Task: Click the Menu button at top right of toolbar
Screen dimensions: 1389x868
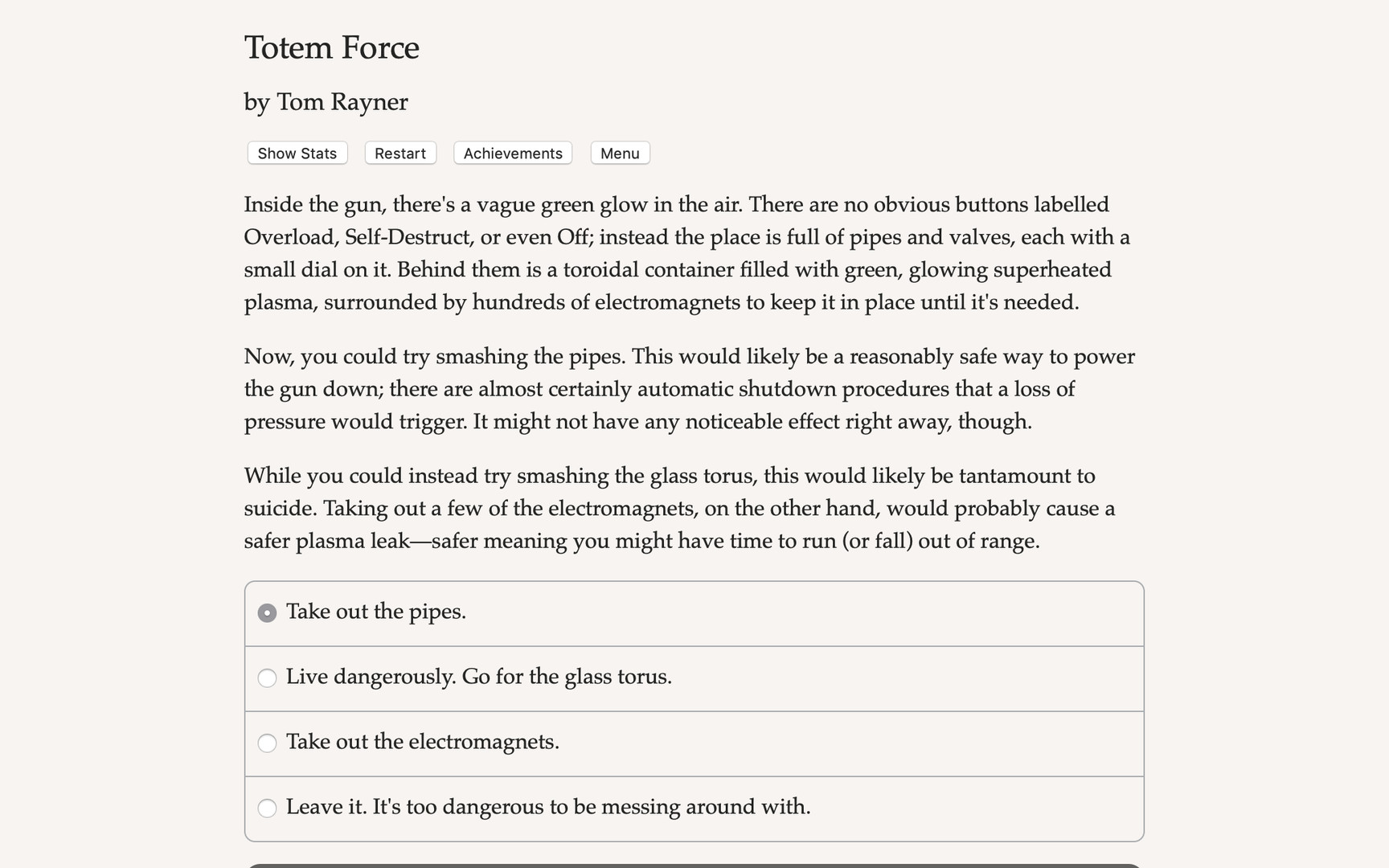Action: 620,153
